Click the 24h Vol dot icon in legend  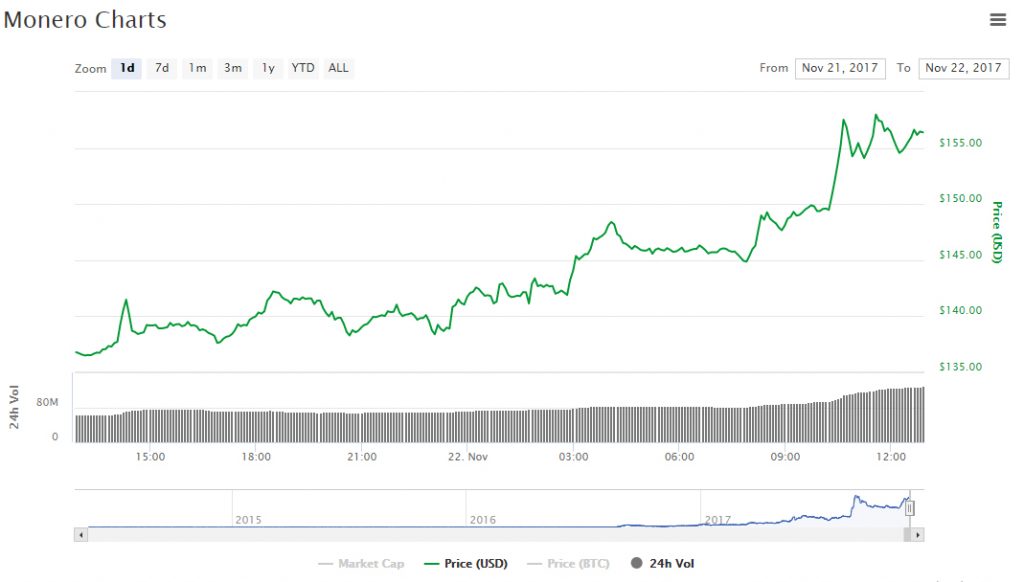tap(637, 564)
